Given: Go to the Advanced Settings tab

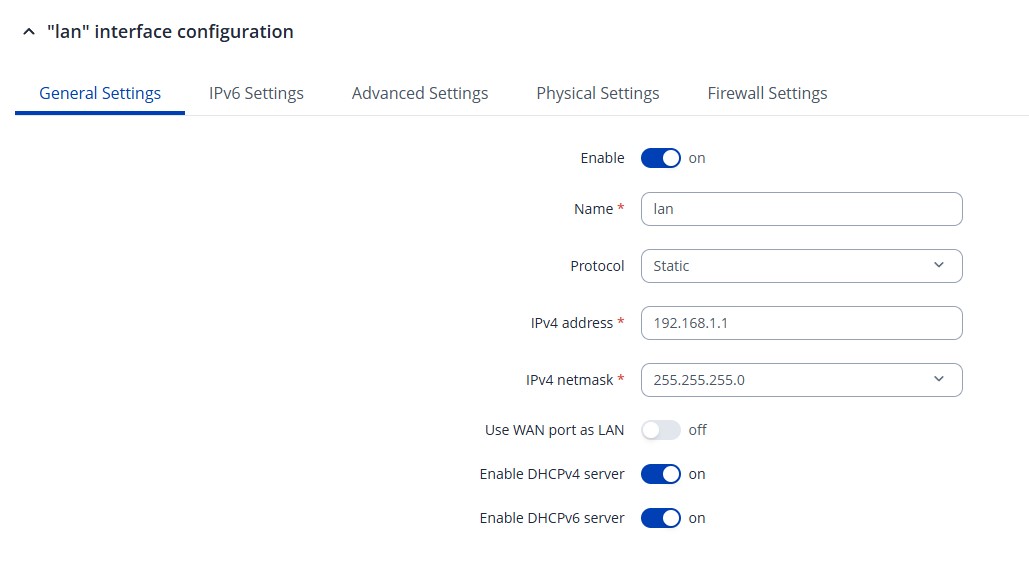Looking at the screenshot, I should [x=420, y=93].
